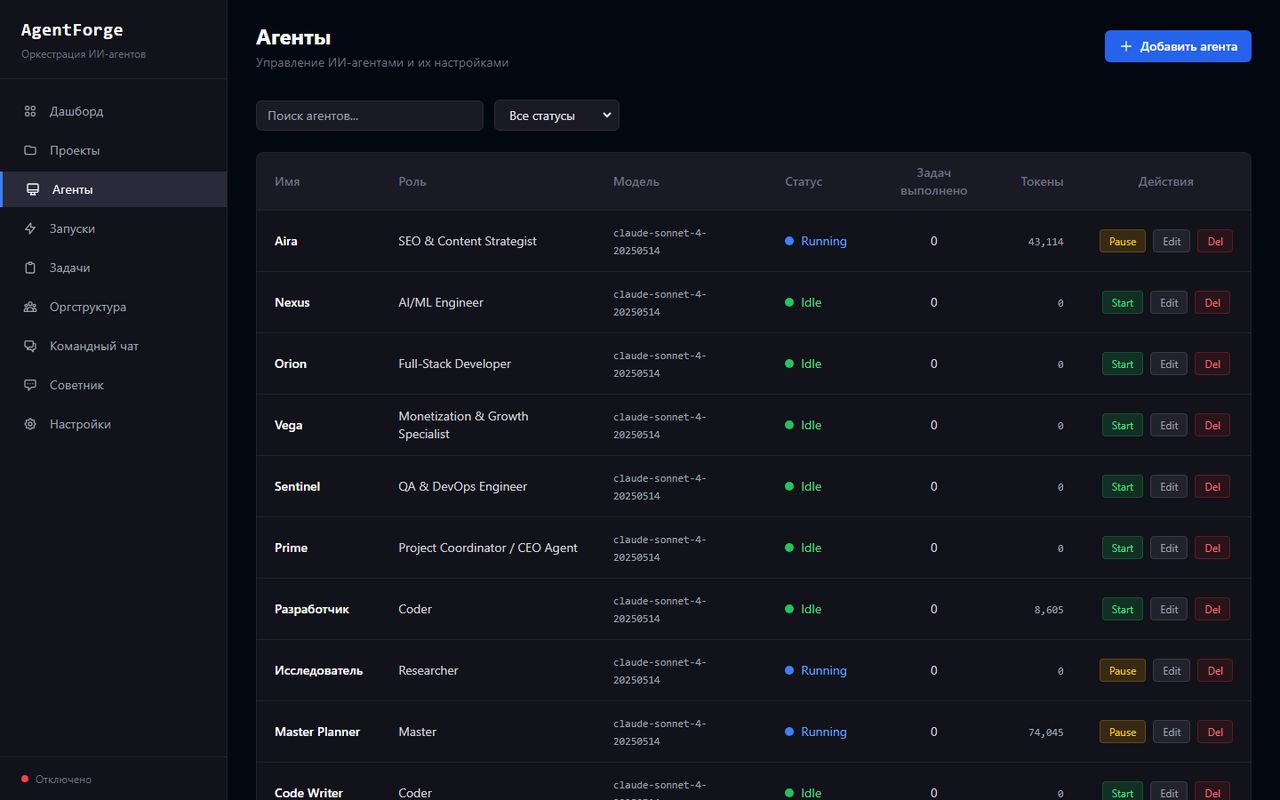Edit the Sentinel agent
Image resolution: width=1280 pixels, height=800 pixels.
pyautogui.click(x=1169, y=486)
